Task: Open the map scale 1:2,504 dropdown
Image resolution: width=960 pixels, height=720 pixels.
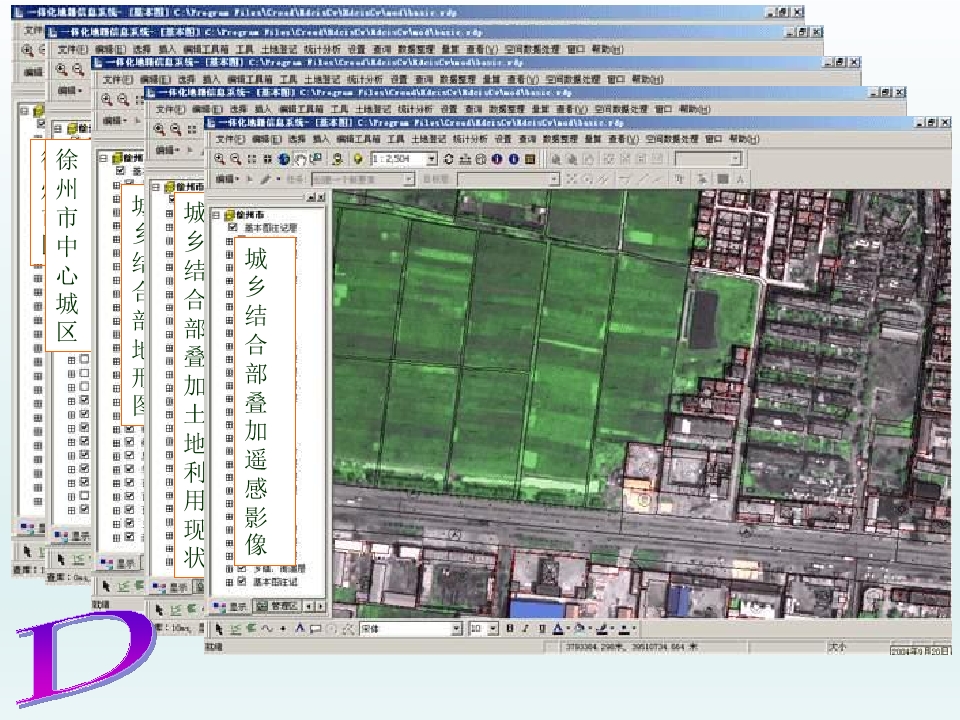Action: tap(432, 159)
